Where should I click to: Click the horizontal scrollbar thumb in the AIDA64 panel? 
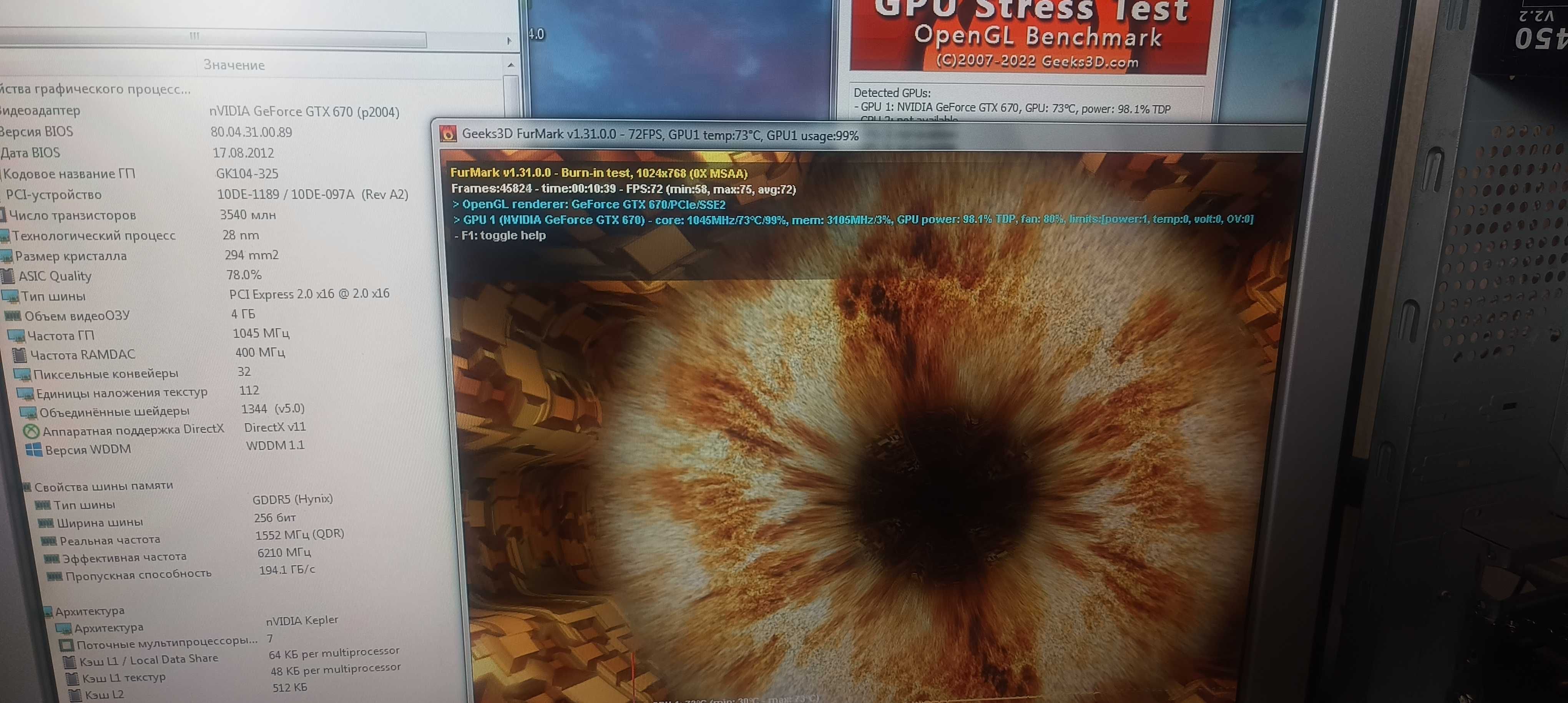213,38
